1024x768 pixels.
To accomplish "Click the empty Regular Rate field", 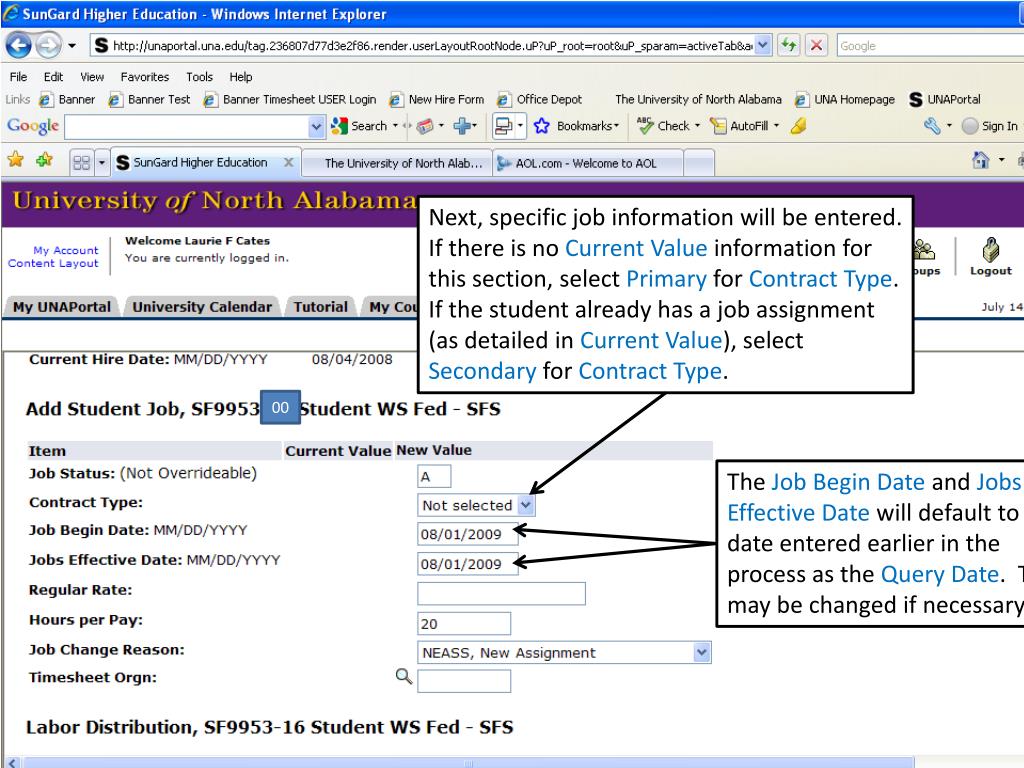I will 501,594.
